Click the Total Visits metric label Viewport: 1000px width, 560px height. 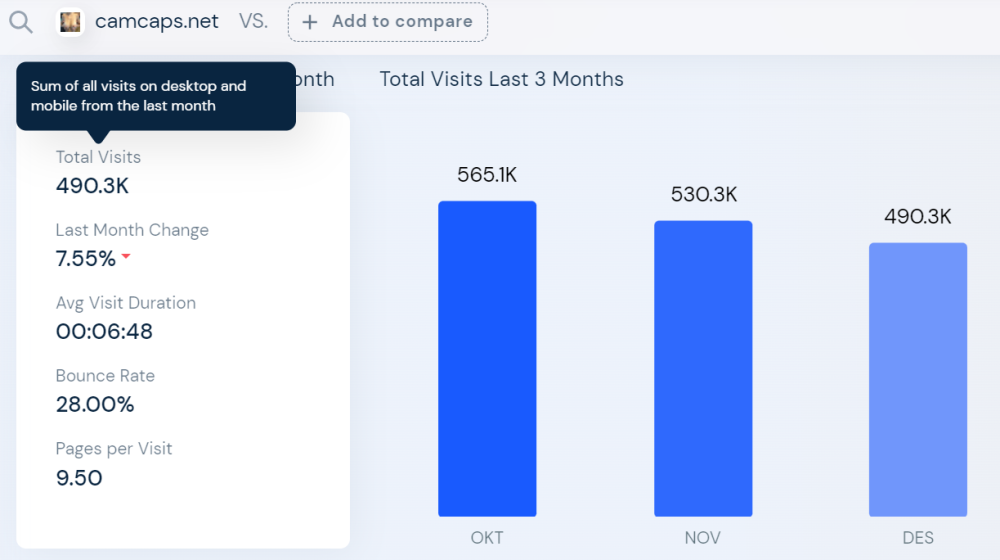tap(98, 157)
